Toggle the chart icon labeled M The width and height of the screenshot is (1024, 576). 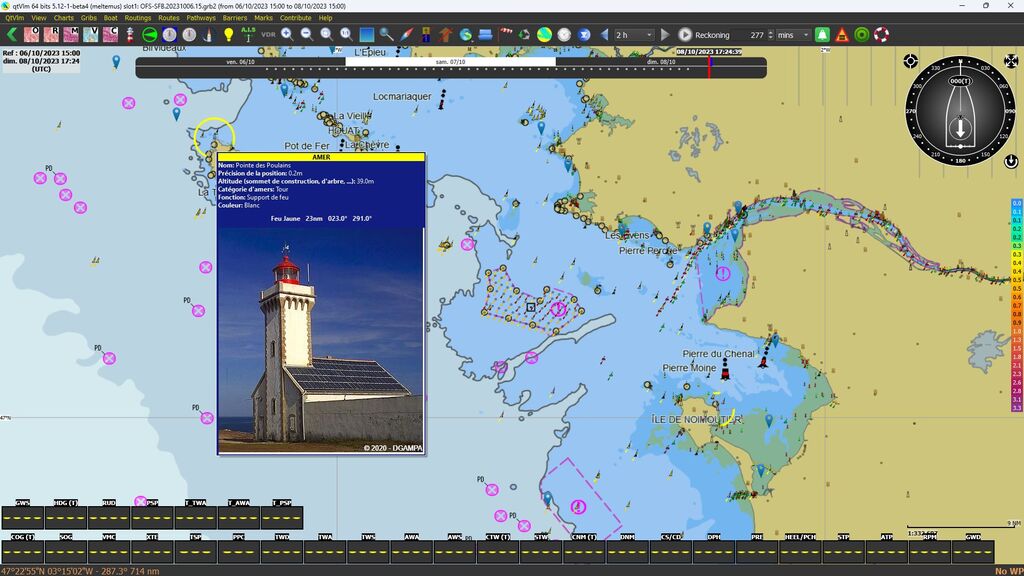tap(71, 35)
